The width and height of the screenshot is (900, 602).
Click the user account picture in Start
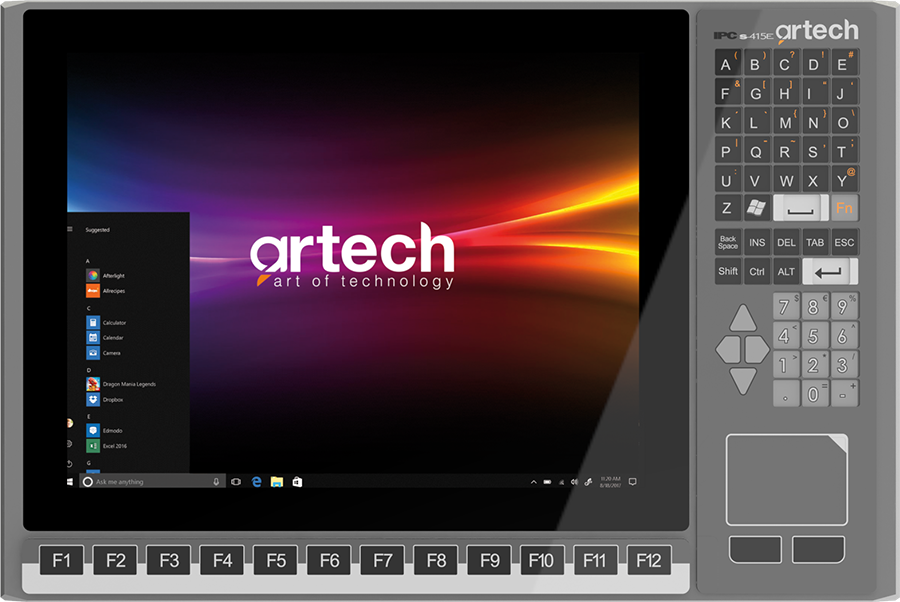click(69, 424)
